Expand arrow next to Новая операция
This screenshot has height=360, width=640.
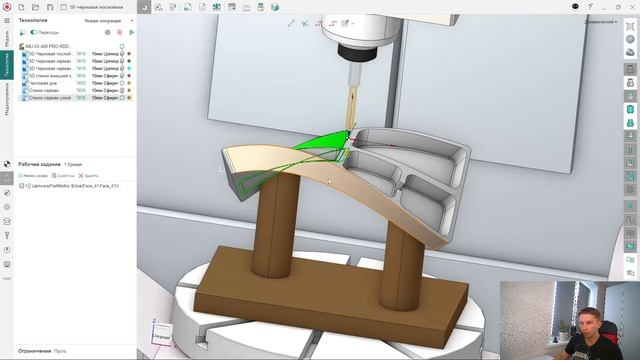pyautogui.click(x=131, y=20)
